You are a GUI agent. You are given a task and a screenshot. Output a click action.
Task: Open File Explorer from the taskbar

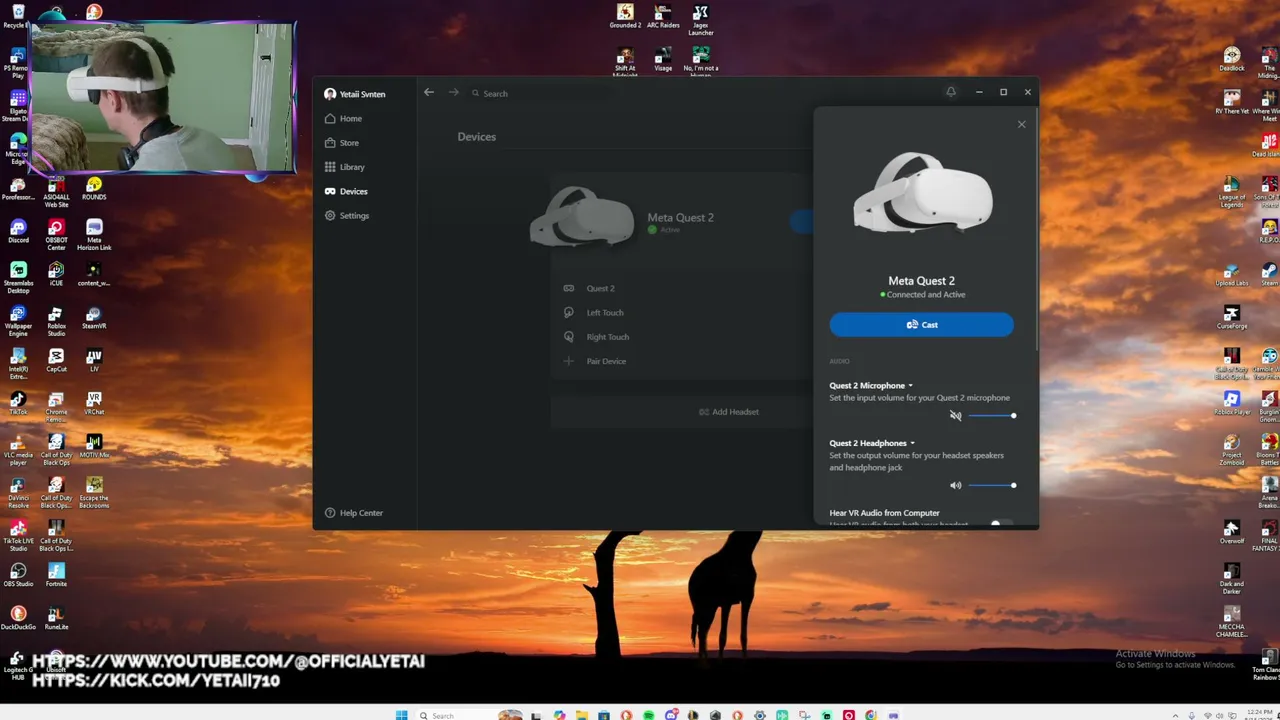pos(581,715)
